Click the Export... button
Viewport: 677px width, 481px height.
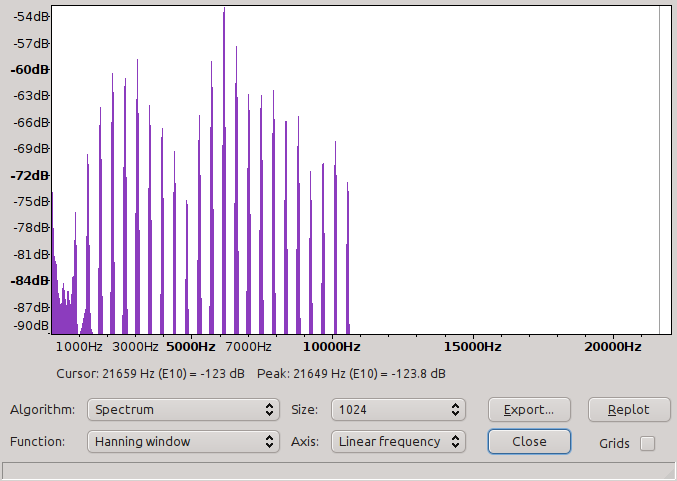(529, 409)
